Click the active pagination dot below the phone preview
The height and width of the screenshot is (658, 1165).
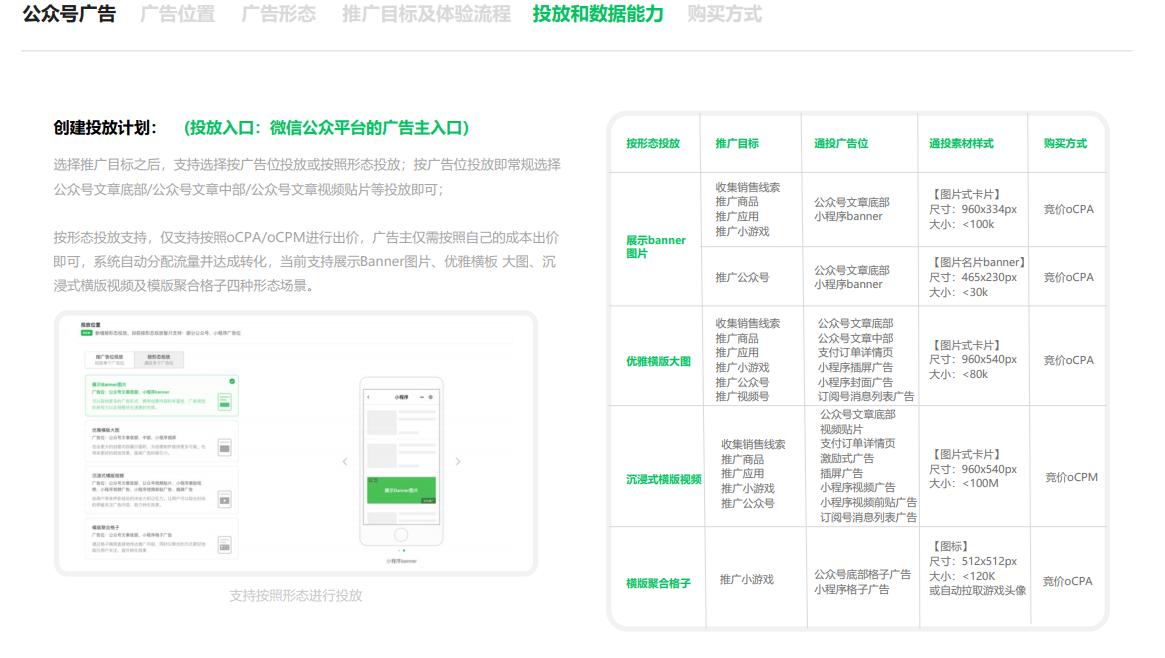coord(404,550)
